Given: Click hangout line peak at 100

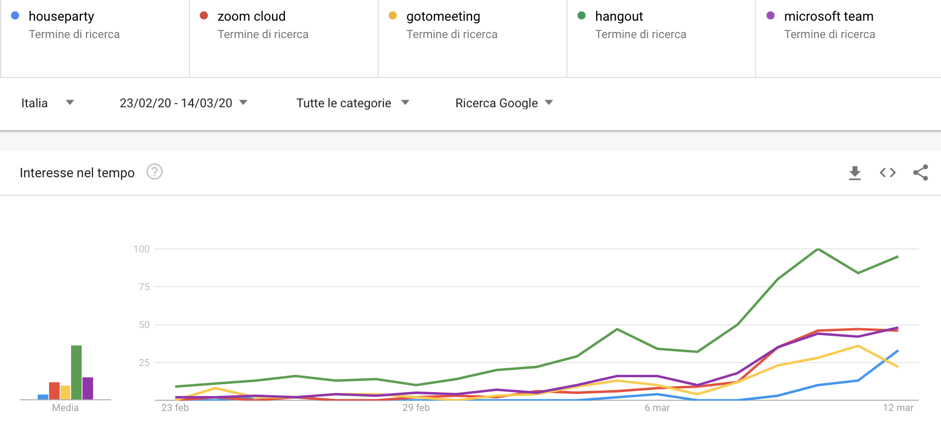Looking at the screenshot, I should coord(818,249).
